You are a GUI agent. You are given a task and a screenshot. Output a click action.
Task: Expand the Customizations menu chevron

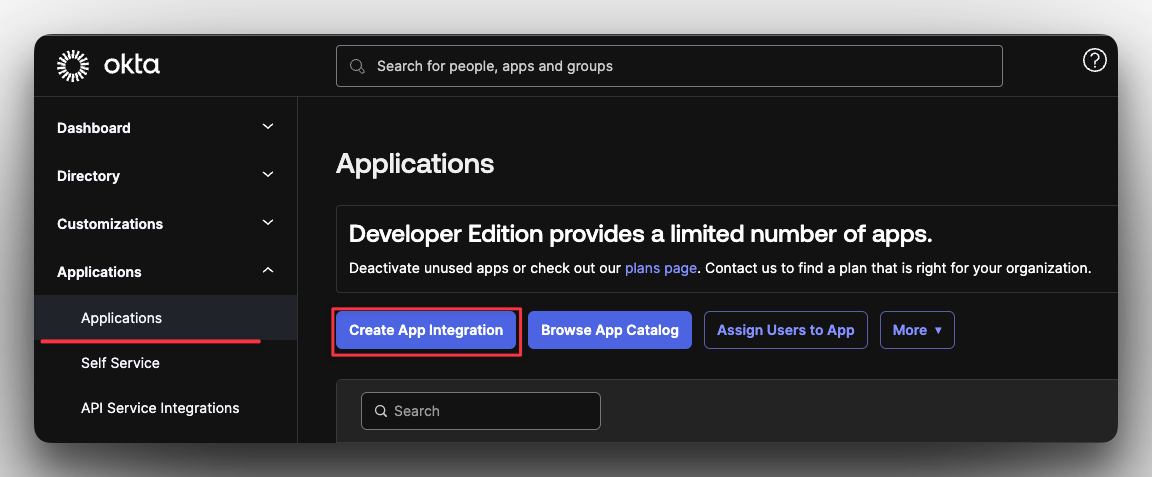click(x=268, y=223)
